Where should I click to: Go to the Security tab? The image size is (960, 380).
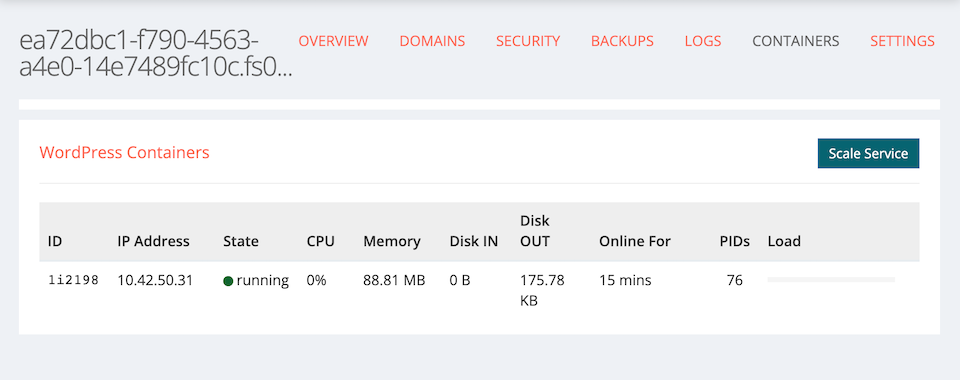tap(528, 41)
